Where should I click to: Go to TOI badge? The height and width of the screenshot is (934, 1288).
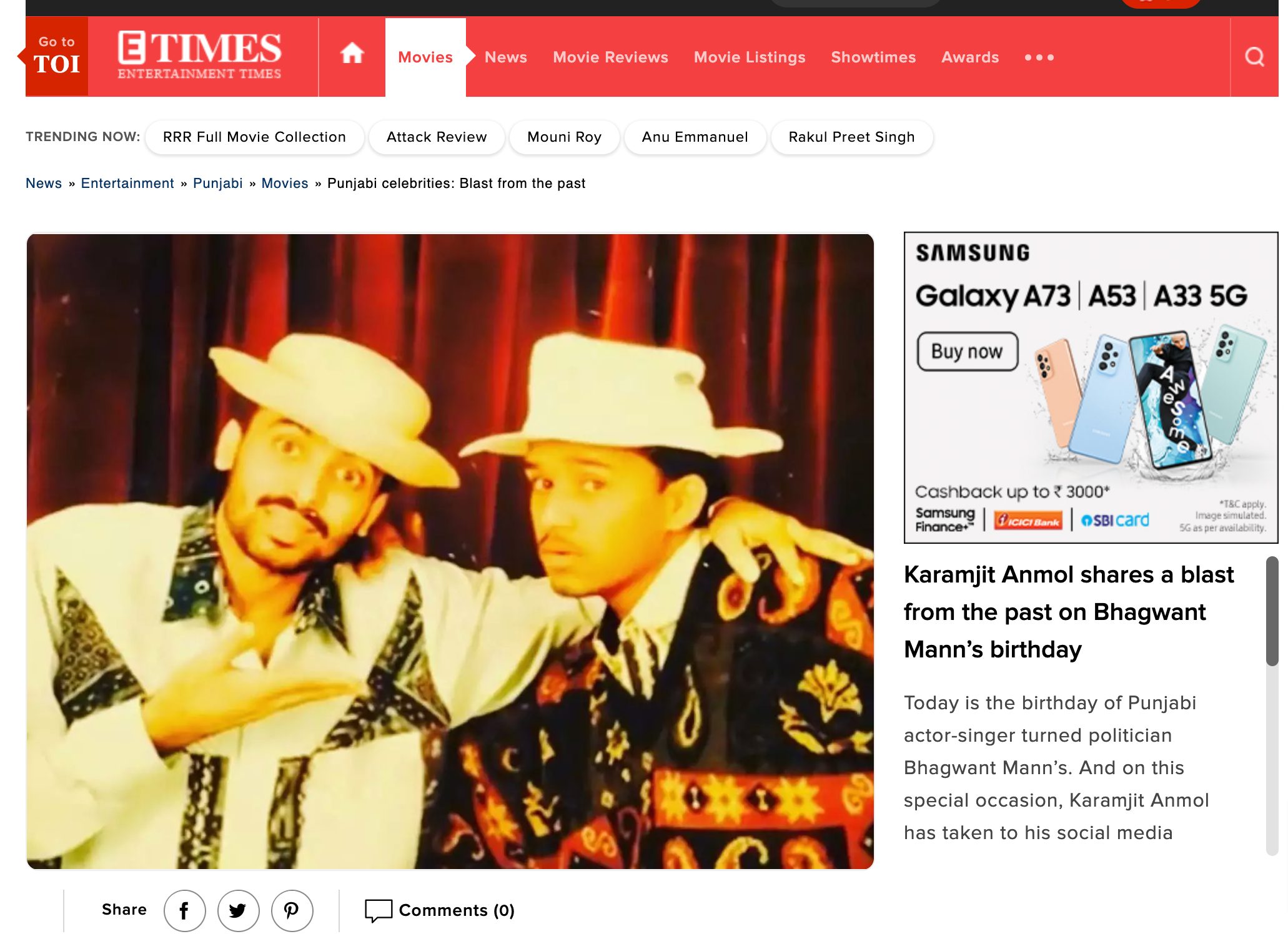[56, 56]
